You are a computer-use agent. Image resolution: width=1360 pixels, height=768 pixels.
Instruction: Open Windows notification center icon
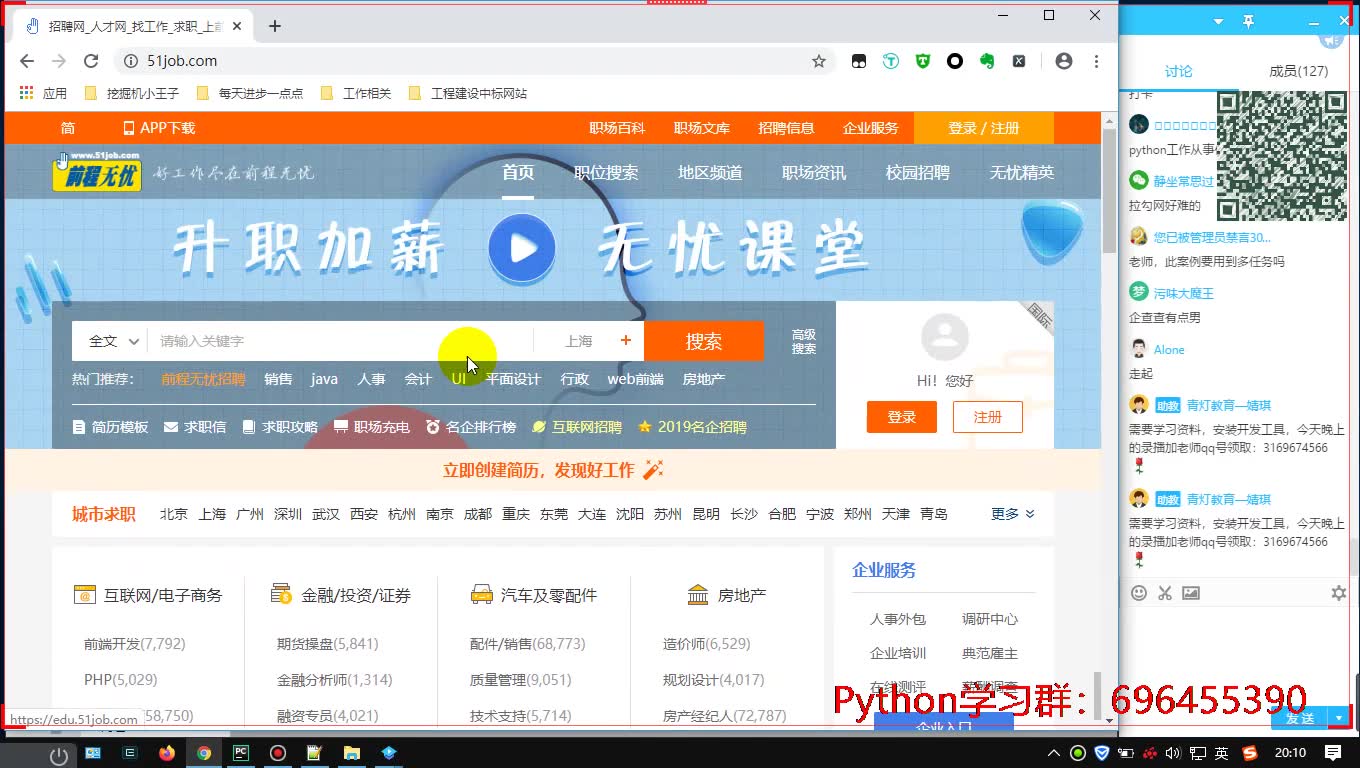[x=1333, y=752]
